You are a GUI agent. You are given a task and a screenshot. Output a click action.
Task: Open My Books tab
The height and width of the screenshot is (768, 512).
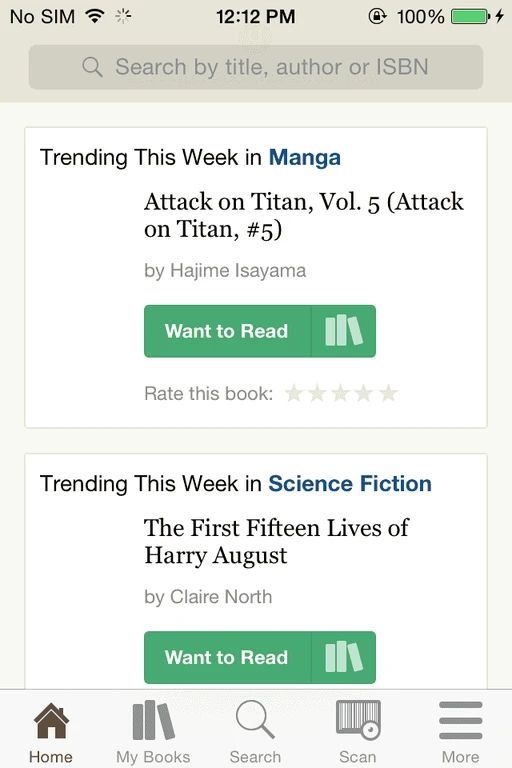153,732
